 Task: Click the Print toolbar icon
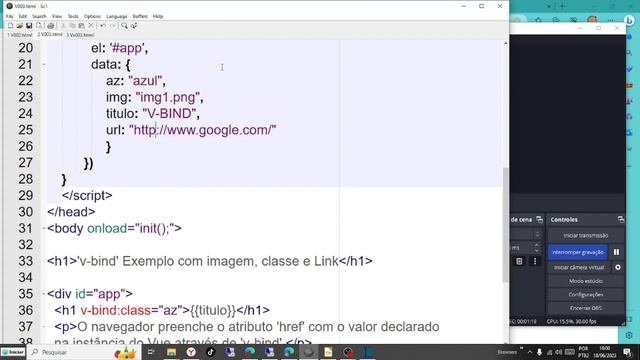pyautogui.click(x=51, y=26)
